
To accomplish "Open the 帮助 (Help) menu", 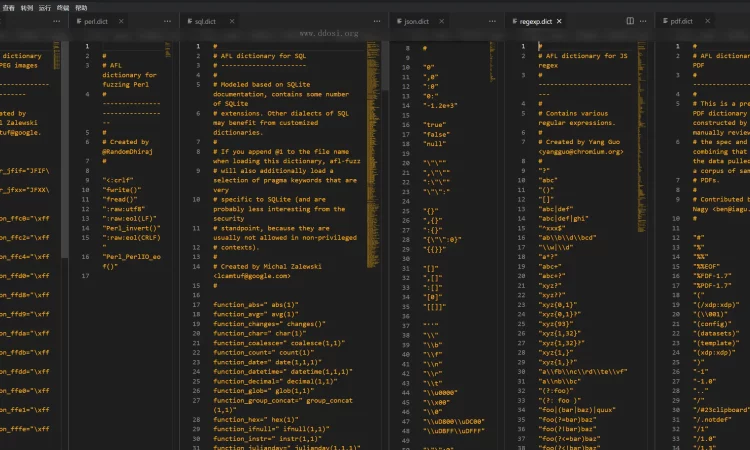I will click(81, 8).
